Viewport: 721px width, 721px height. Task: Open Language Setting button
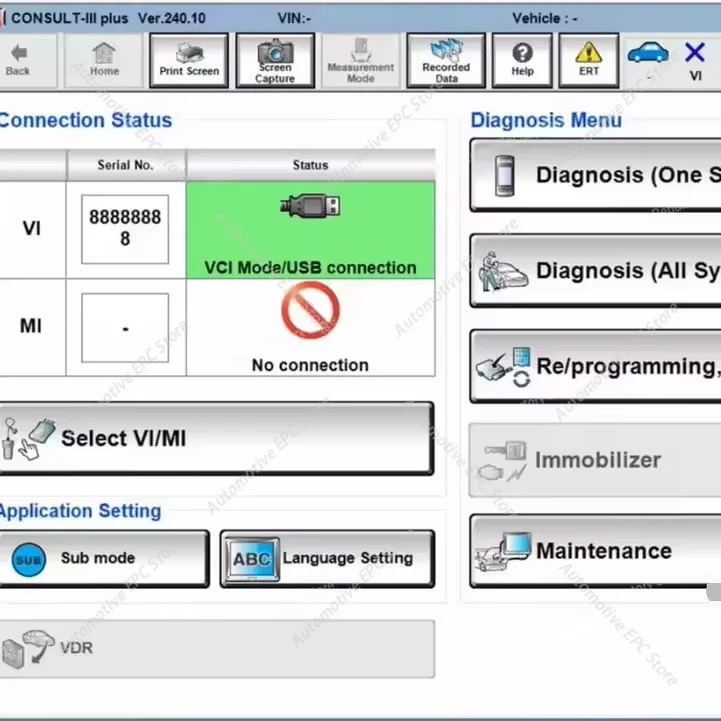[327, 558]
